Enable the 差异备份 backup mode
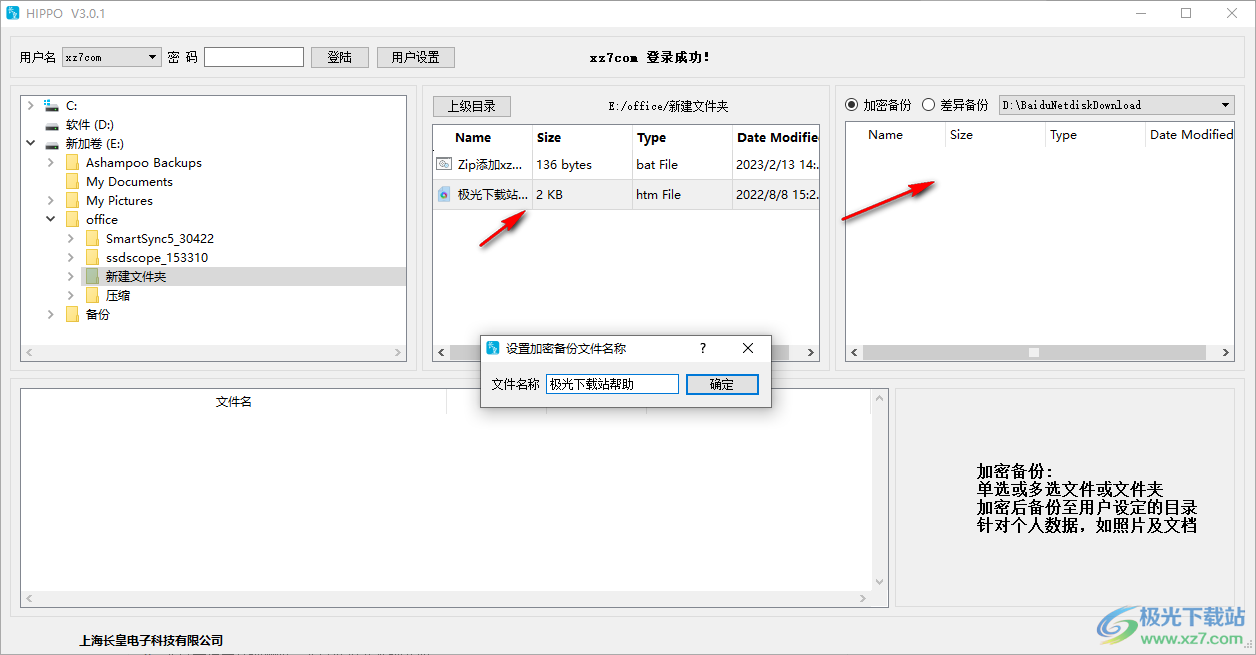1256x655 pixels. point(928,104)
